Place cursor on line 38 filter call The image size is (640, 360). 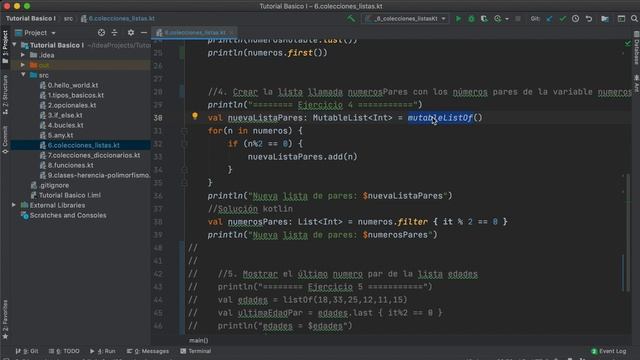coord(412,222)
